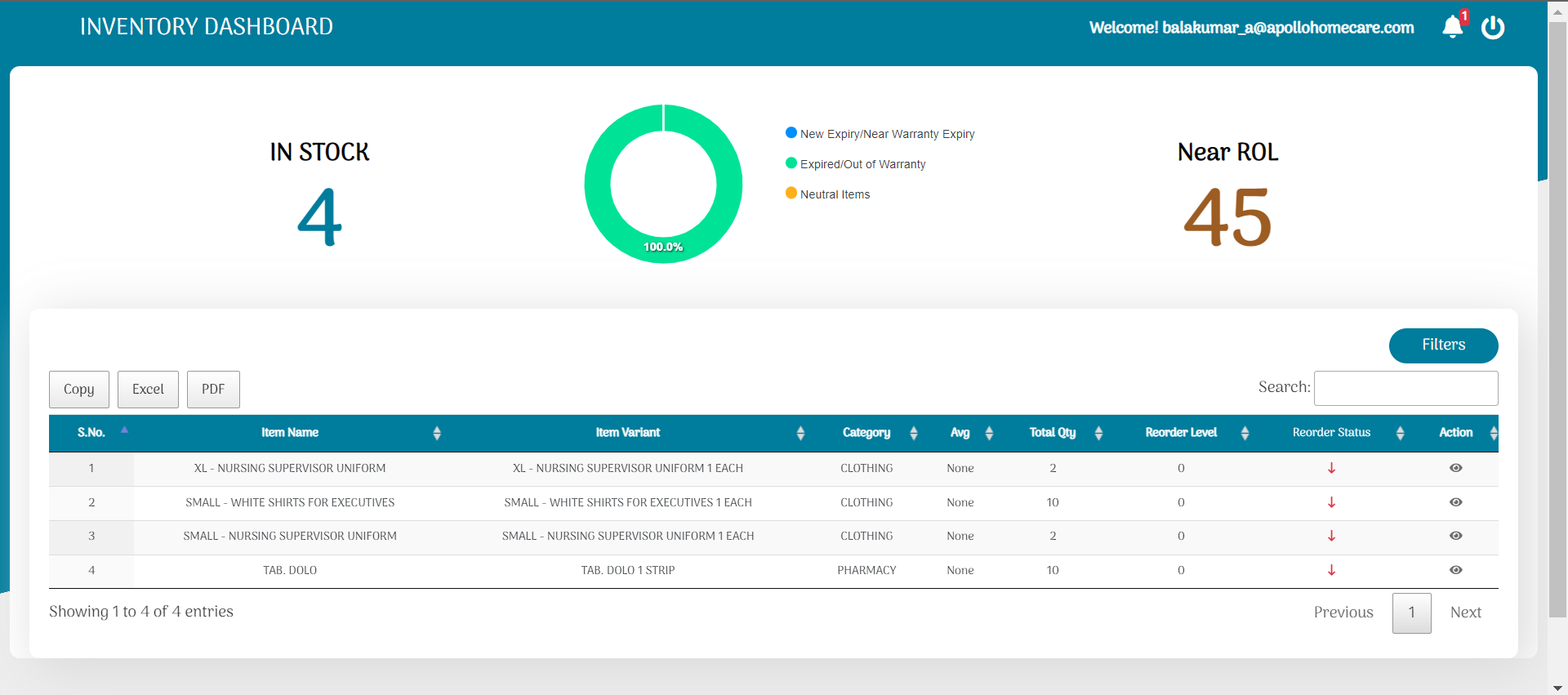View details of XL Nursing Supervisor Uniform
This screenshot has height=695, width=1568.
[1455, 468]
